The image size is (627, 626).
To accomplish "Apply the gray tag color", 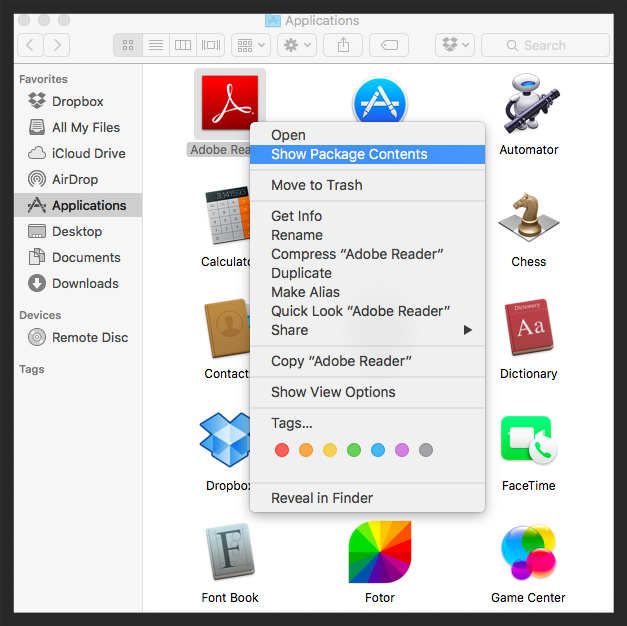I will (x=426, y=450).
